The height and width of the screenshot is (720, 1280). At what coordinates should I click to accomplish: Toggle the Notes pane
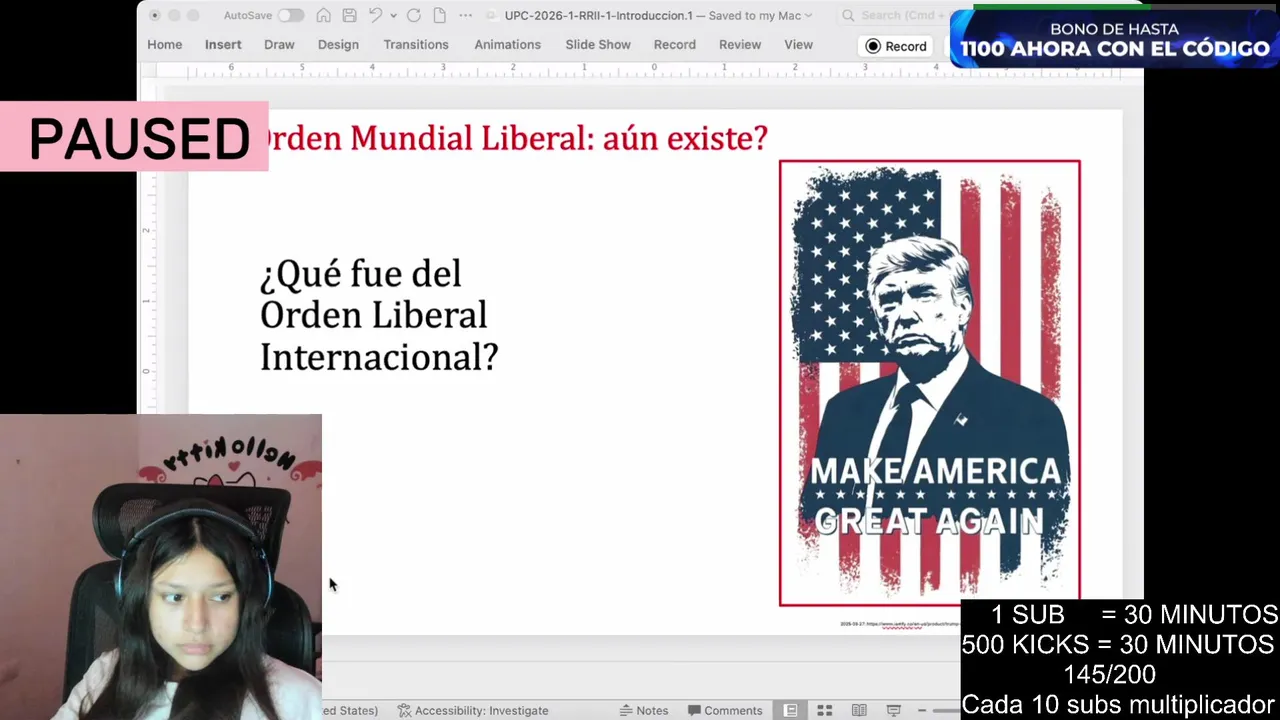(643, 710)
